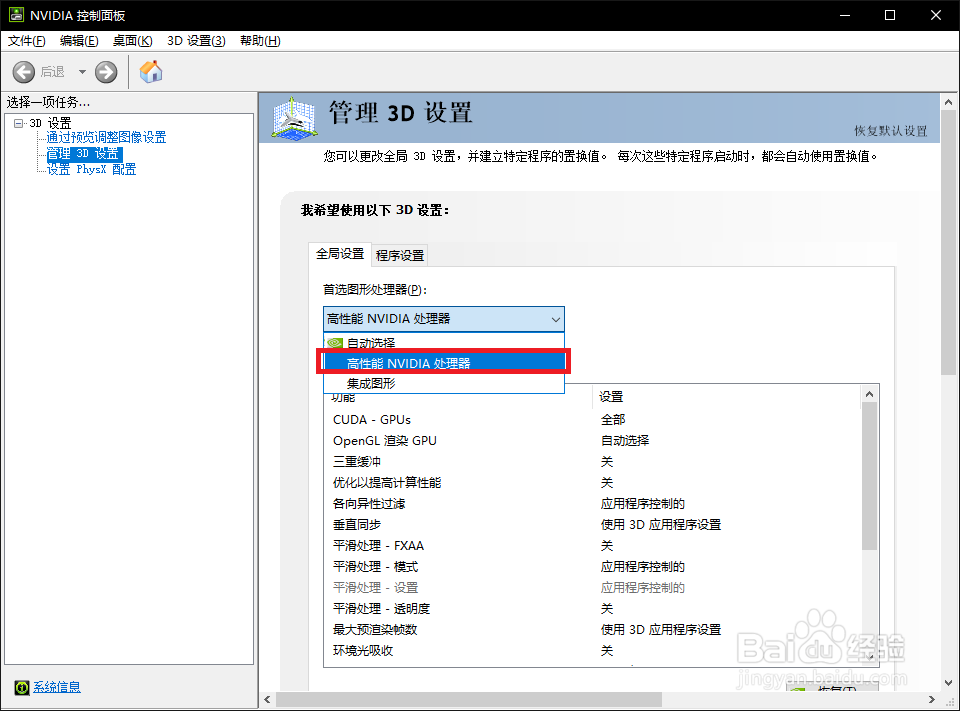Select the 三重缓冲 row
960x711 pixels.
pos(592,461)
